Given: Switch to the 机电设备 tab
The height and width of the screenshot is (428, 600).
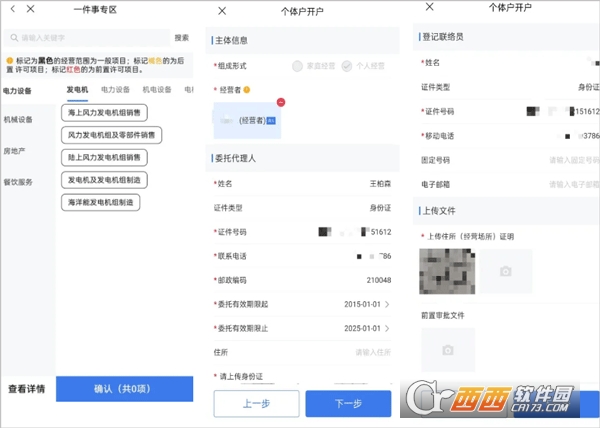Looking at the screenshot, I should click(x=157, y=90).
